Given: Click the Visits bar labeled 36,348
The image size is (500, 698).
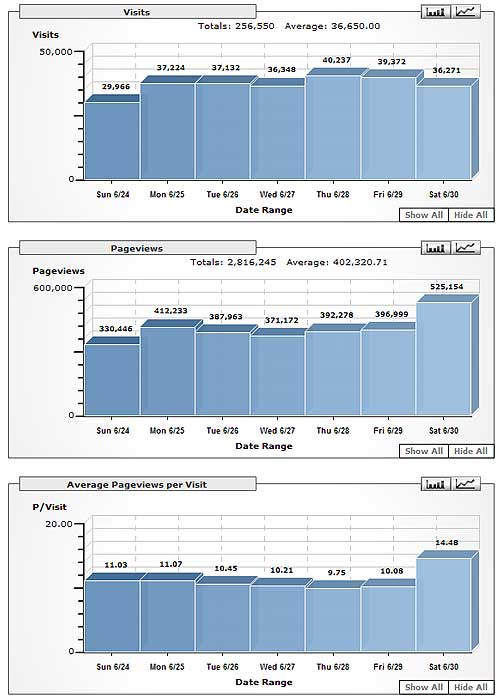Looking at the screenshot, I should pos(278,133).
